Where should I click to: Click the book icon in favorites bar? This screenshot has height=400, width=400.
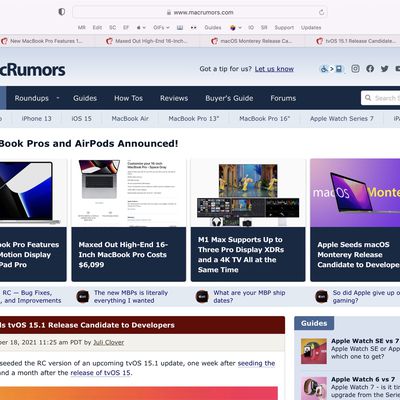pyautogui.click(x=180, y=28)
